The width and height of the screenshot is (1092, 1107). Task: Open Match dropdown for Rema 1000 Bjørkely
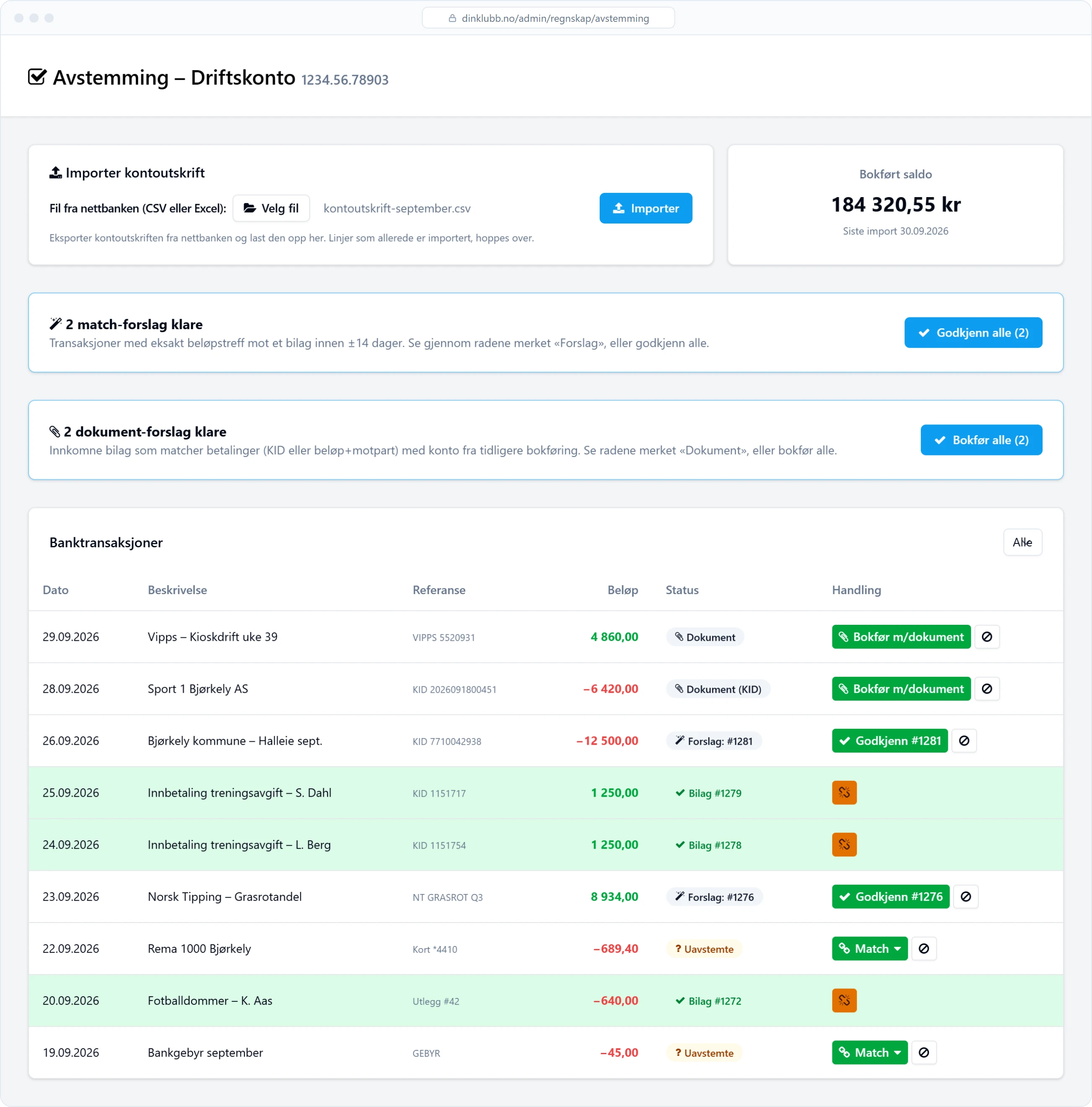tap(870, 949)
